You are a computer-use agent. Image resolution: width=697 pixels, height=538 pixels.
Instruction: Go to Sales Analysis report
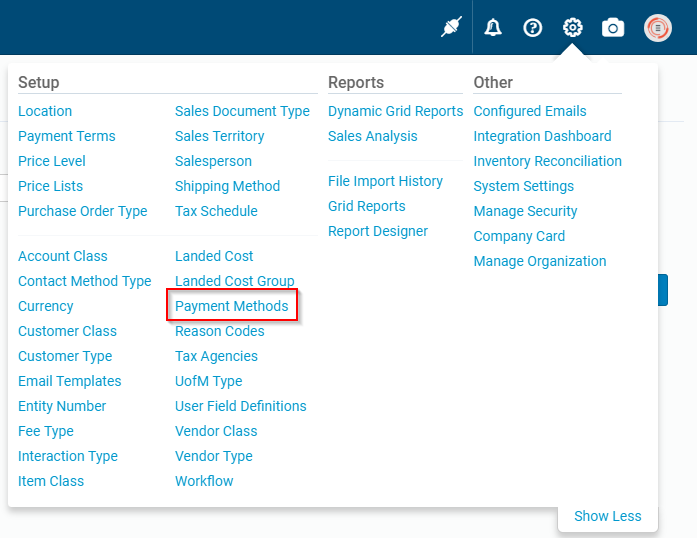373,136
